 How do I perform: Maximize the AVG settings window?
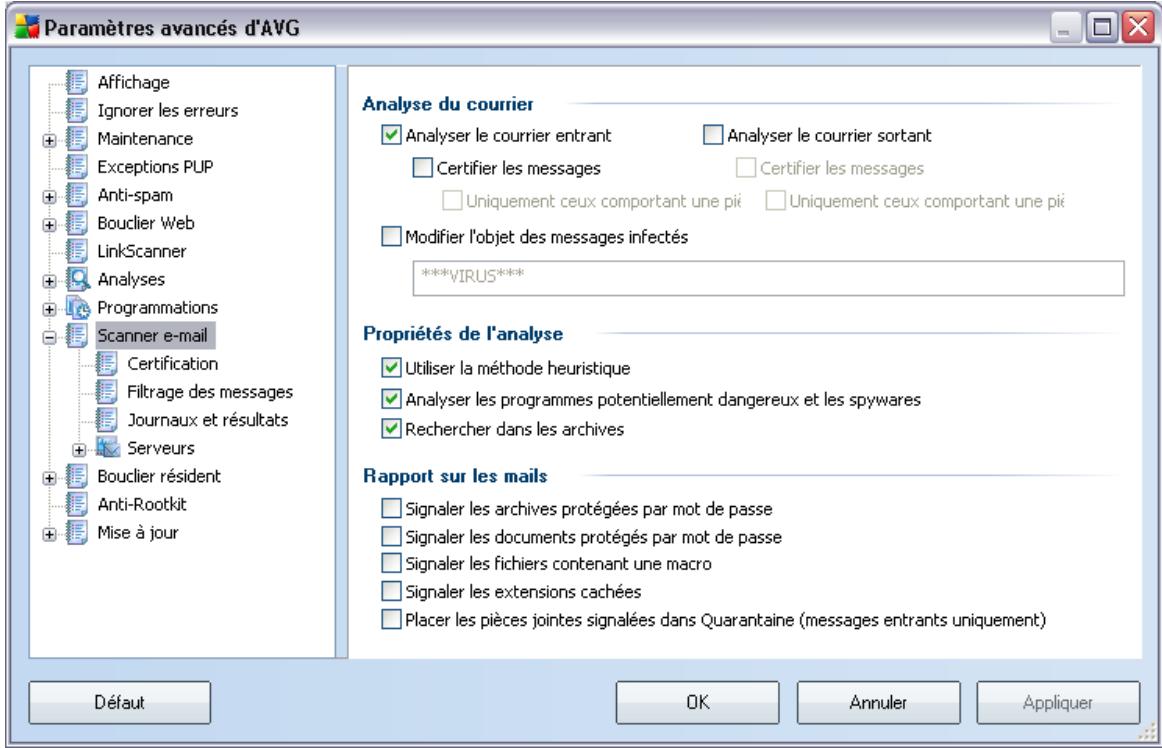pyautogui.click(x=1102, y=27)
